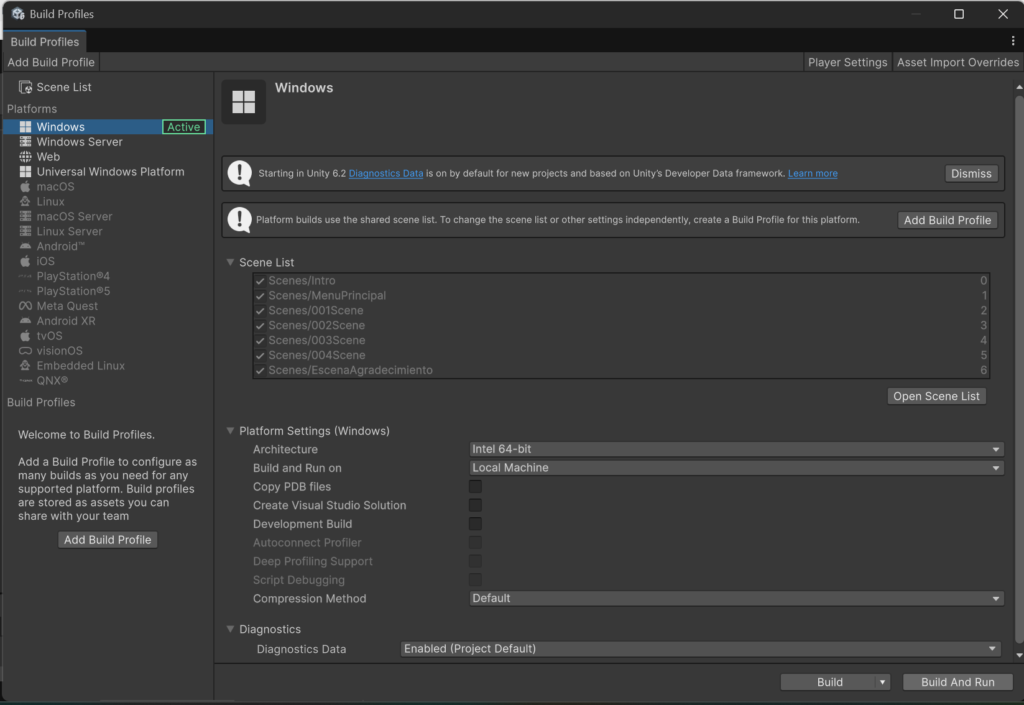Open the Compression Method dropdown
Screen dimensions: 1024x705
(x=736, y=599)
